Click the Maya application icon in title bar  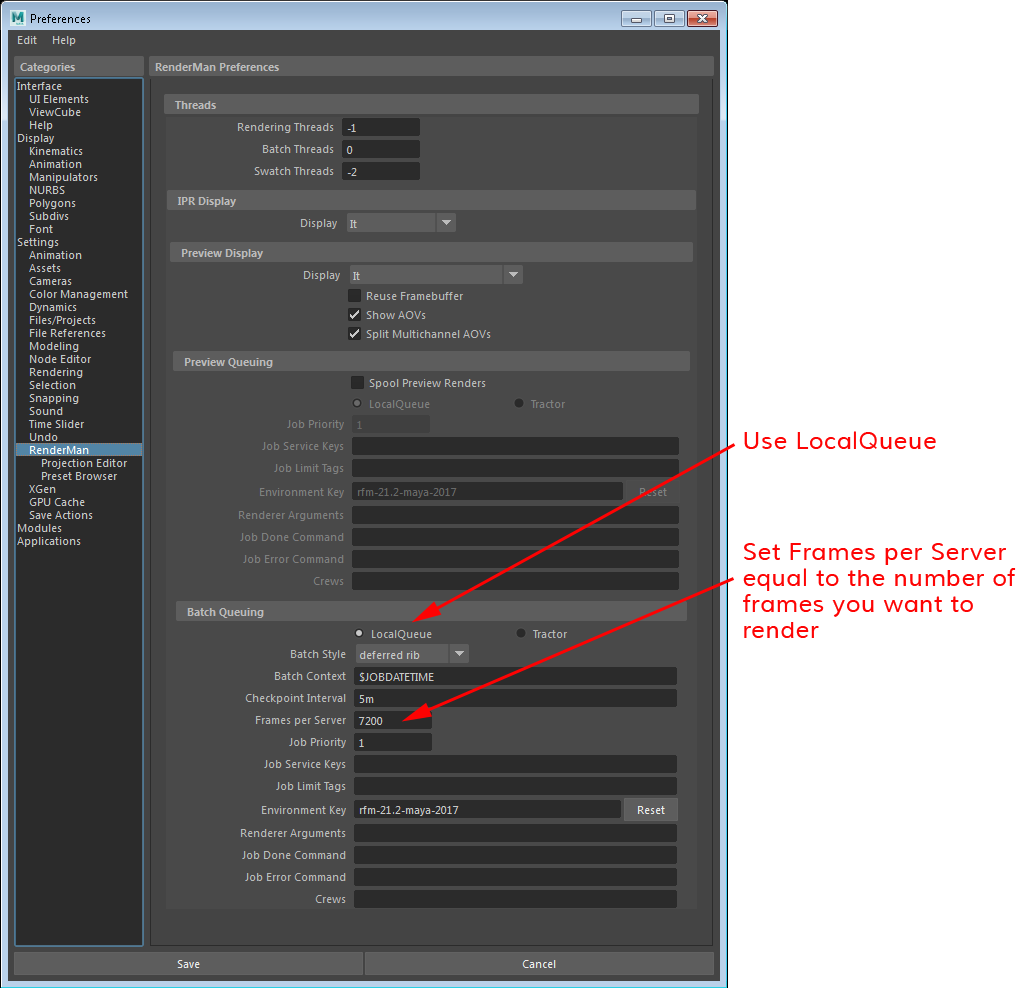18,18
